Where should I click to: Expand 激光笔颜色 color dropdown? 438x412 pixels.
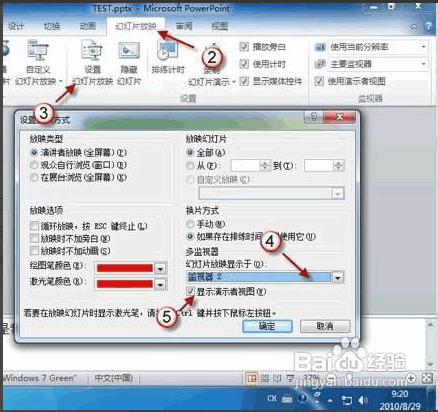160,284
